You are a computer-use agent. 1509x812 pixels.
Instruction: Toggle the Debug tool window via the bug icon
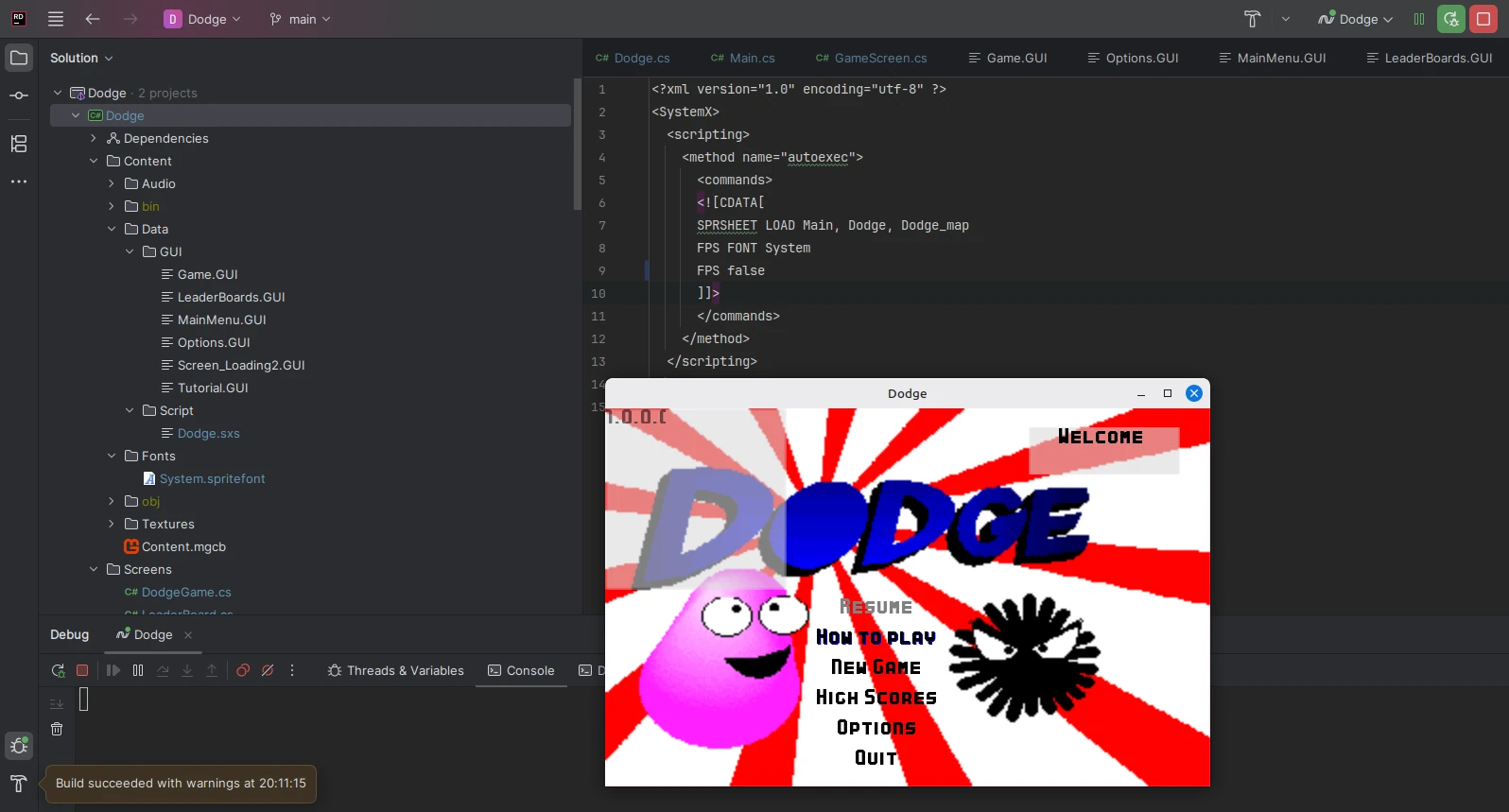point(19,746)
